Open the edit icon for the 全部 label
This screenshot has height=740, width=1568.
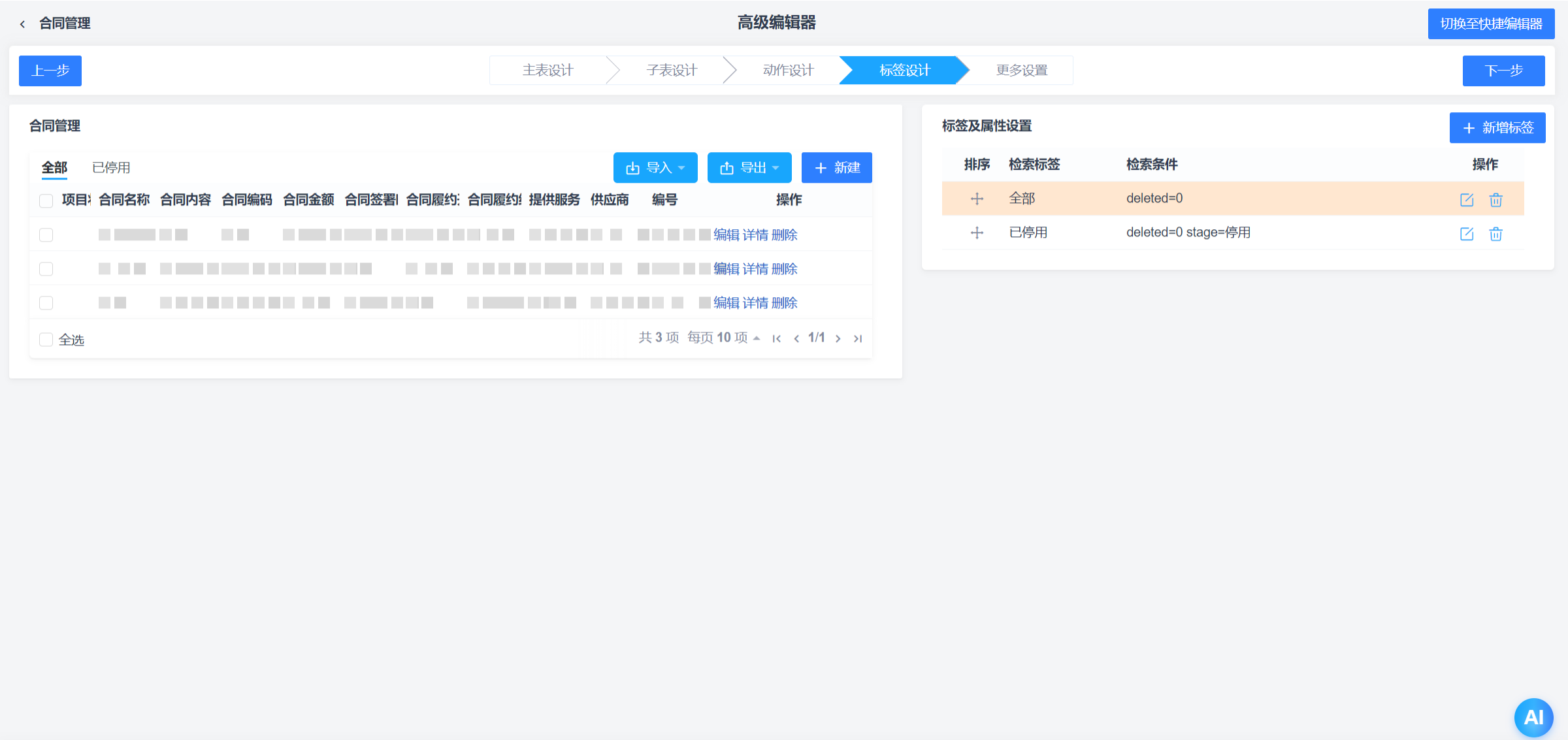[1467, 200]
